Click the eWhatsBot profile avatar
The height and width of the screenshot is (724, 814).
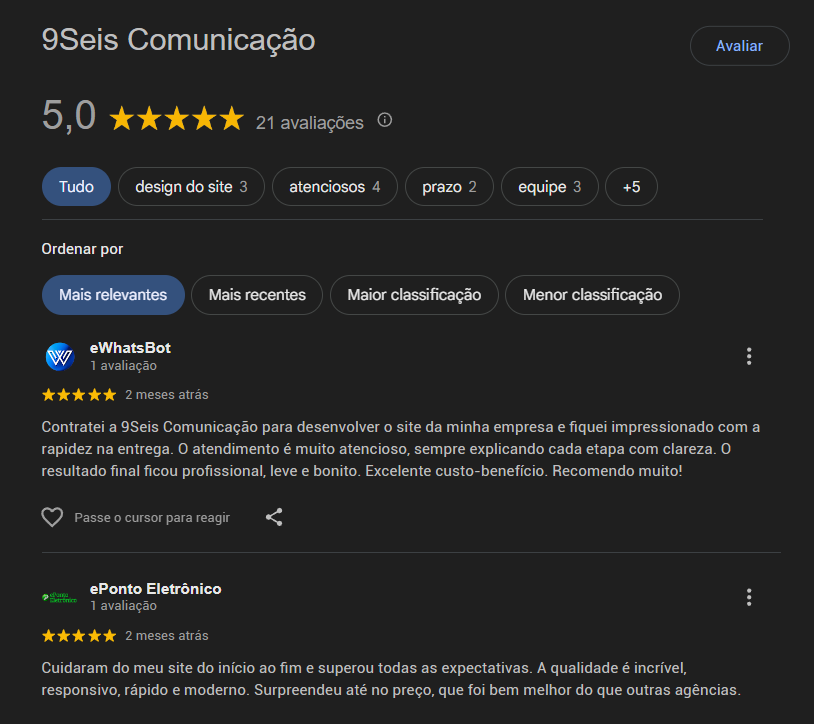(60, 356)
